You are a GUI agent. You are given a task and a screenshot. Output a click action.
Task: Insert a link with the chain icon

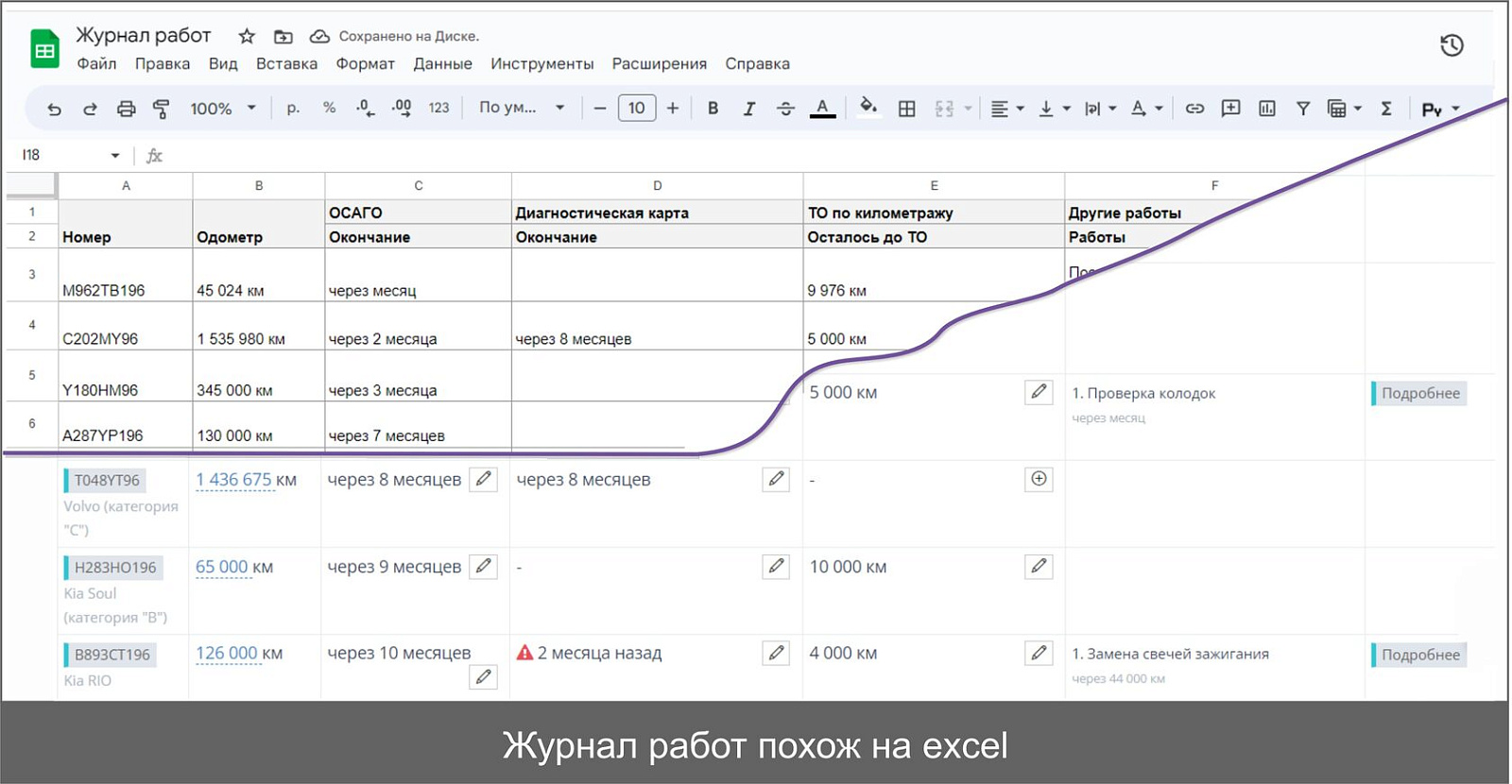pos(1194,109)
